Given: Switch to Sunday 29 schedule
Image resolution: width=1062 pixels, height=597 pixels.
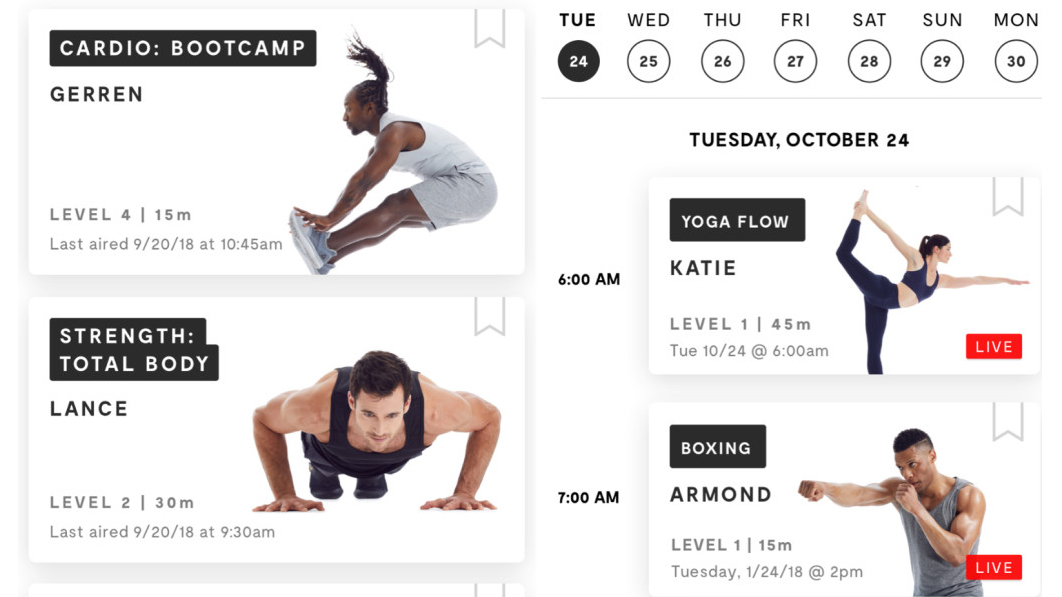Looking at the screenshot, I should (942, 61).
